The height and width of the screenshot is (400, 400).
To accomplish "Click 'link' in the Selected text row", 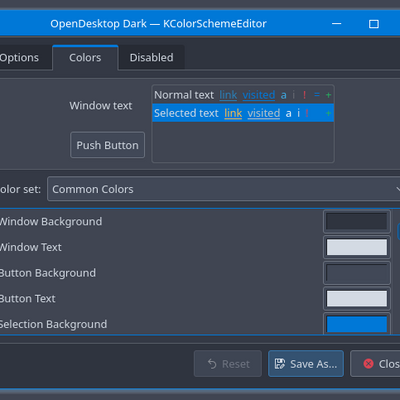I will (233, 113).
